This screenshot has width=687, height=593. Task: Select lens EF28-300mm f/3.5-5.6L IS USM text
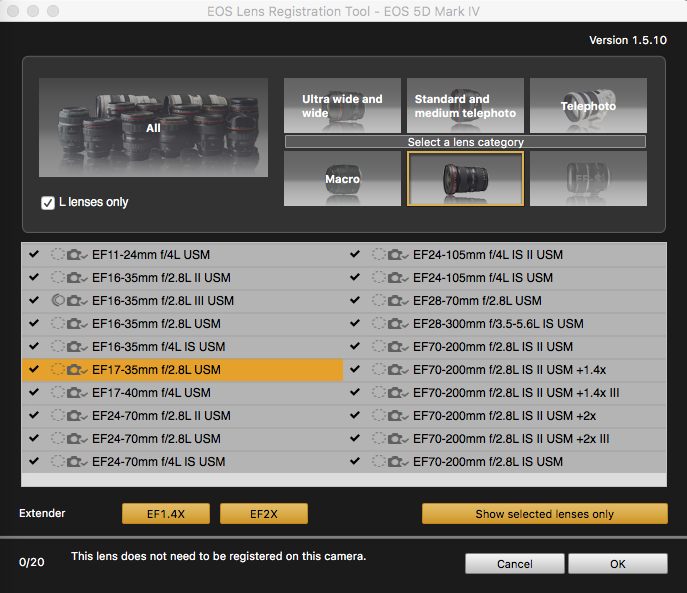[x=498, y=324]
